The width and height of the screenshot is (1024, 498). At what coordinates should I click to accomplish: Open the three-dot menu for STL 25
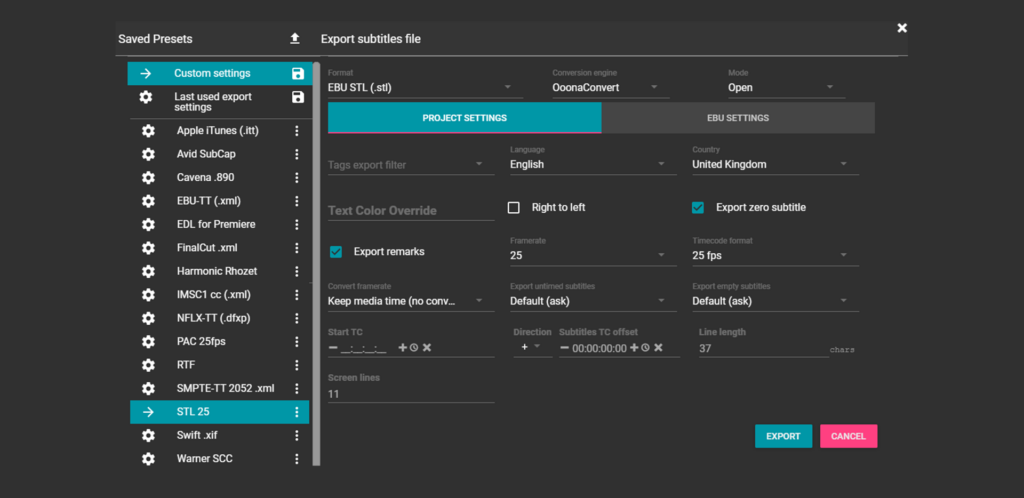click(x=296, y=412)
